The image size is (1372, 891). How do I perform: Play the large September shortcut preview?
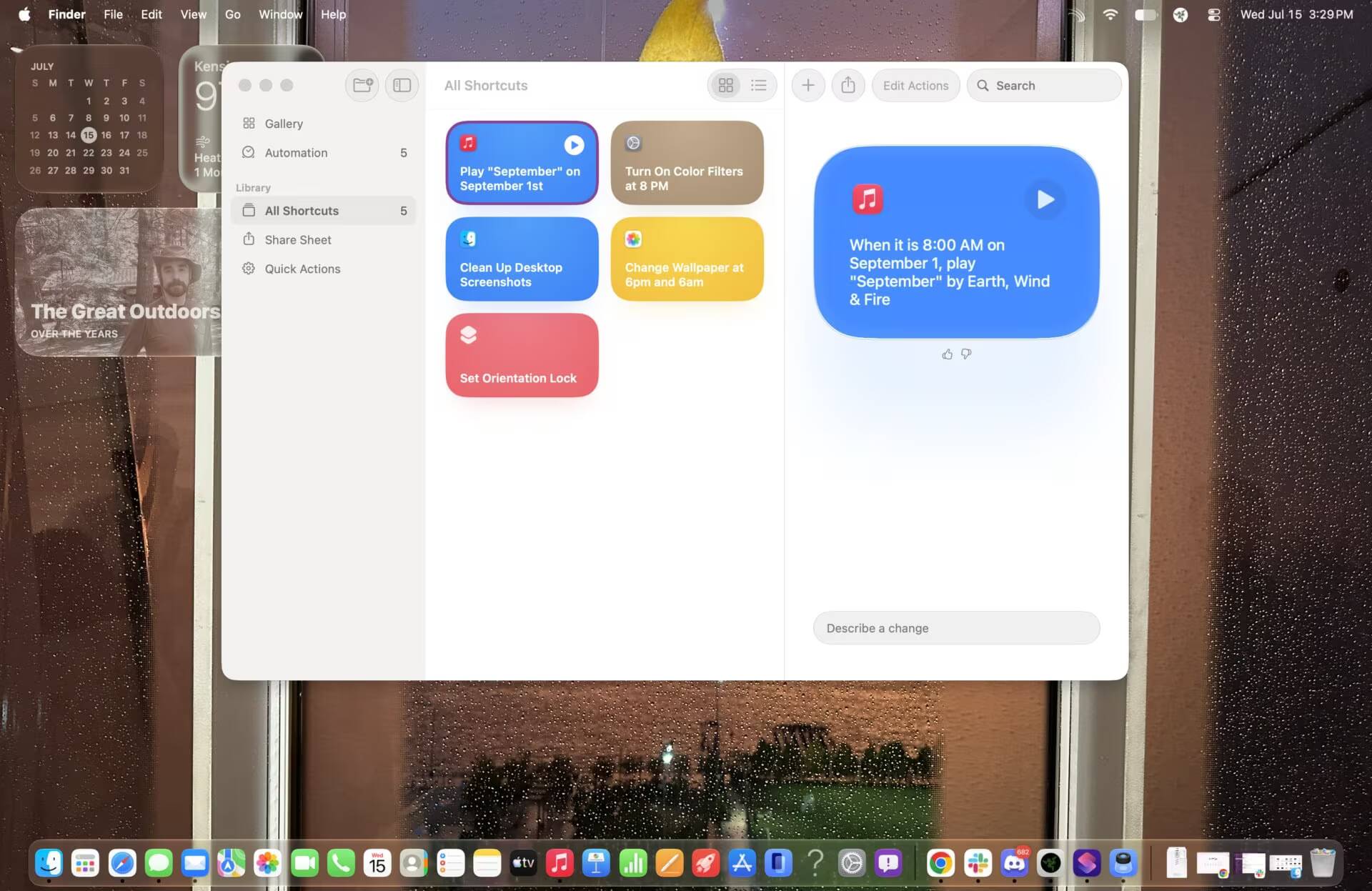pyautogui.click(x=1045, y=199)
